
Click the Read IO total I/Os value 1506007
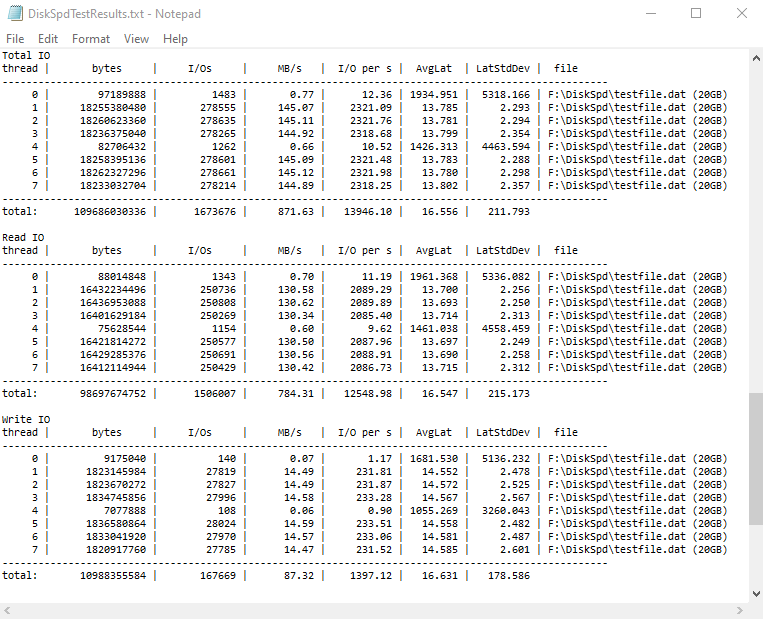pyautogui.click(x=212, y=393)
